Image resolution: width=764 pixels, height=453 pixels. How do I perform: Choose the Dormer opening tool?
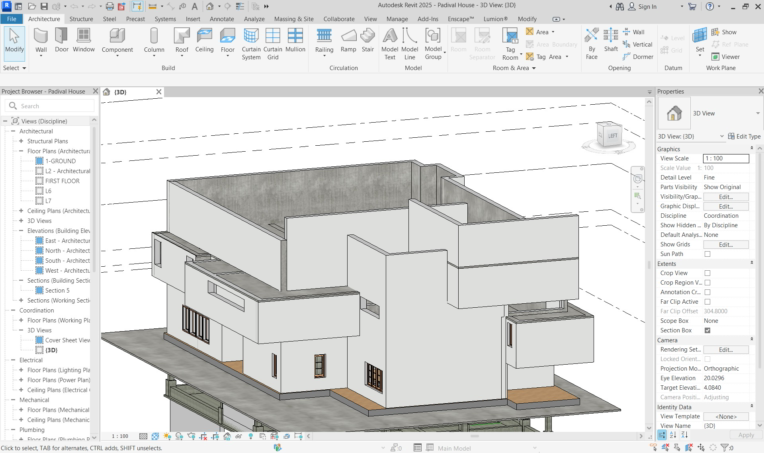pyautogui.click(x=638, y=57)
